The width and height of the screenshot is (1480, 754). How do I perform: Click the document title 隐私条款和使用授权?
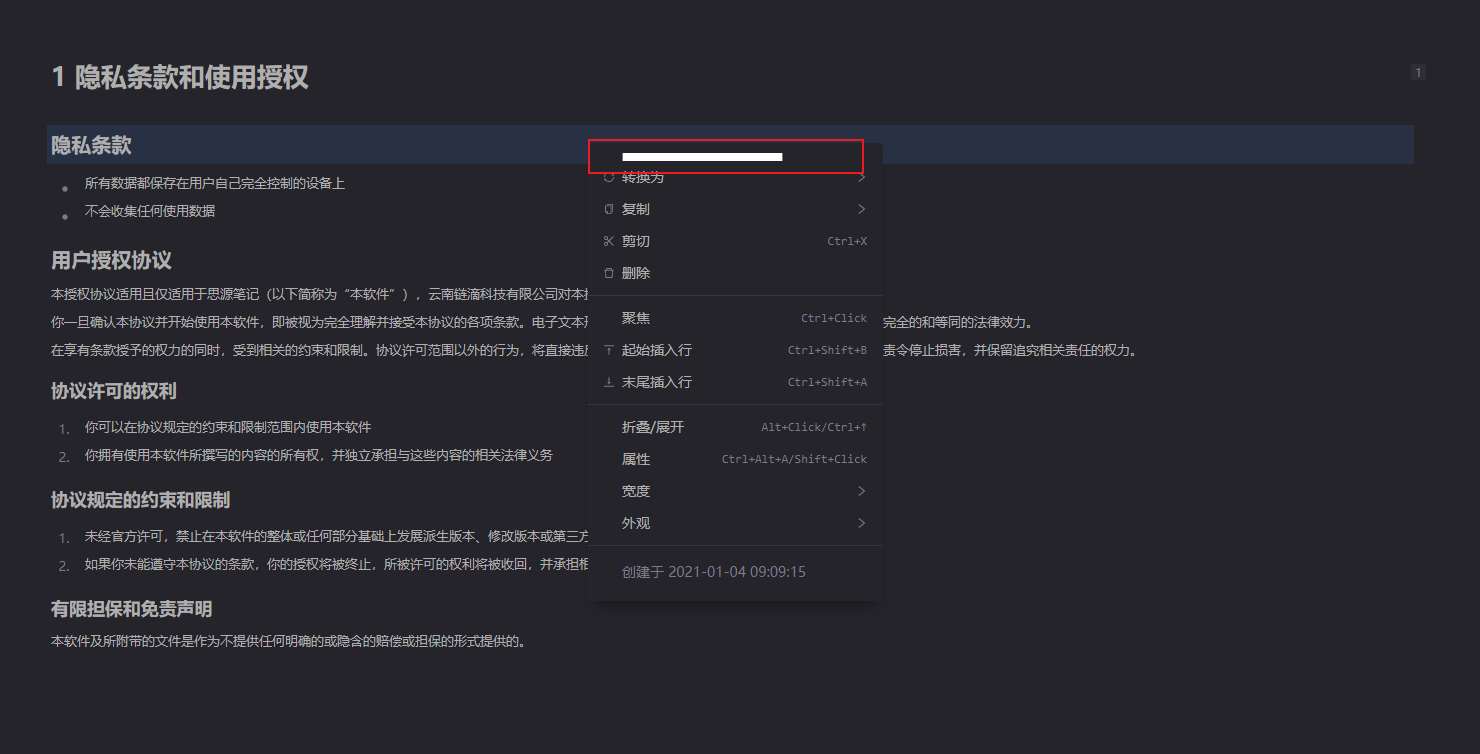tap(191, 77)
